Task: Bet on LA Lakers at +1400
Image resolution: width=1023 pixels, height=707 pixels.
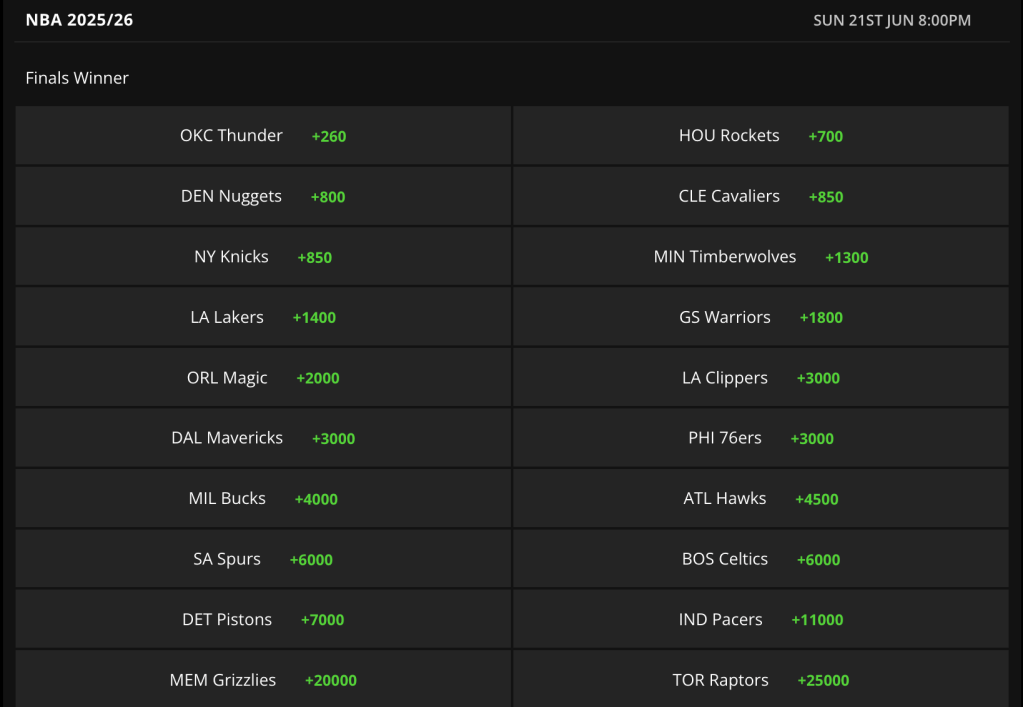Action: click(x=263, y=317)
